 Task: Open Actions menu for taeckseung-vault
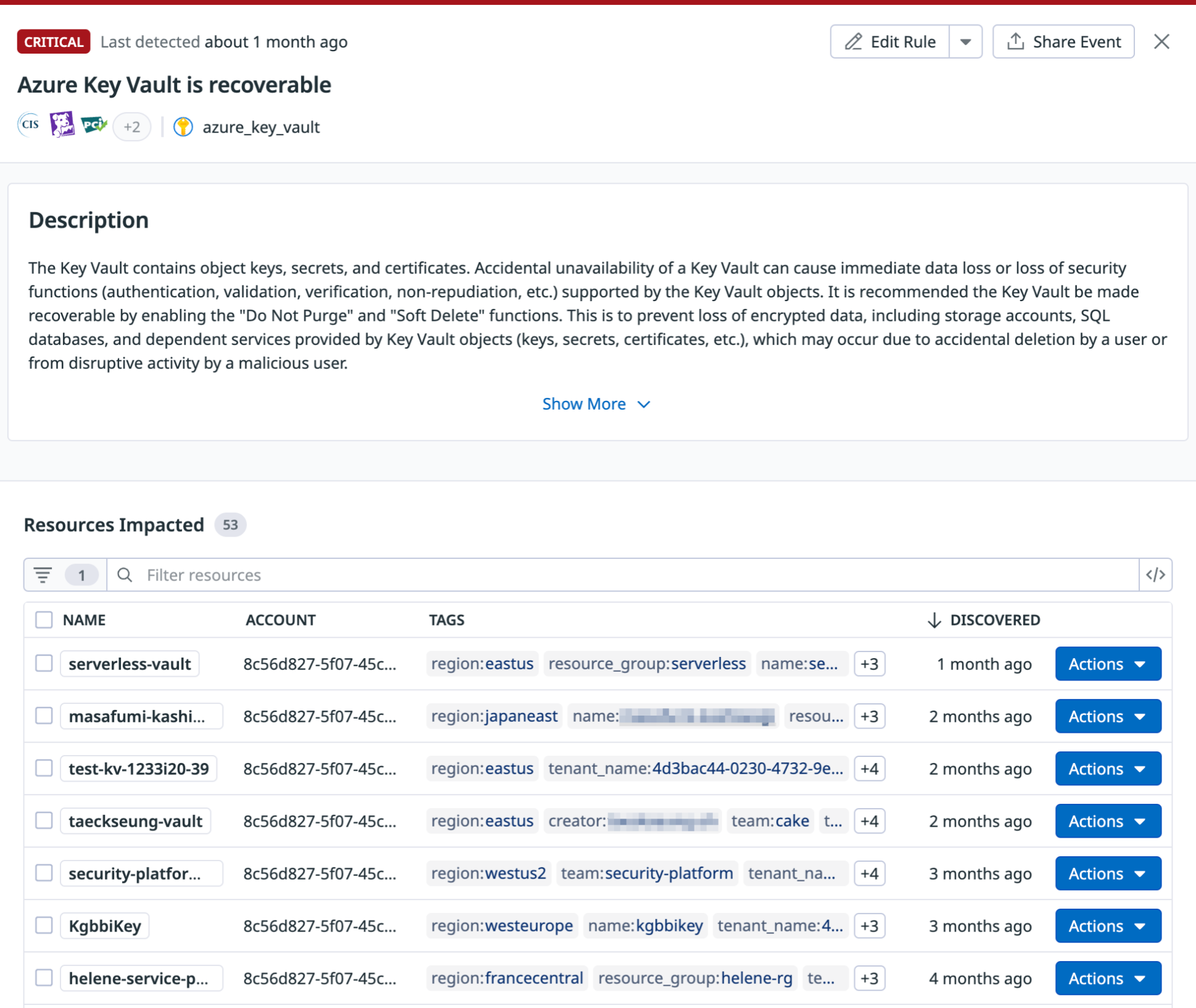(1108, 821)
